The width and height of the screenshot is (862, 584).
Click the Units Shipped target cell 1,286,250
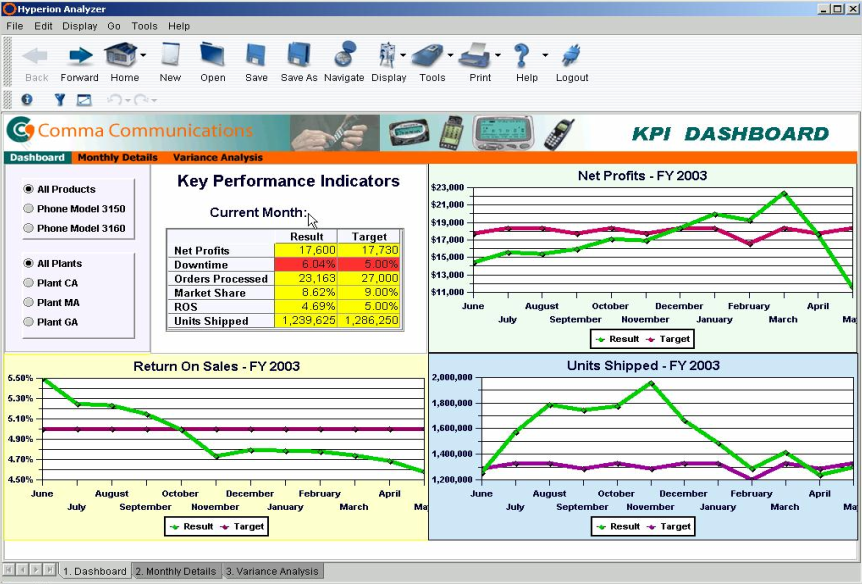(x=369, y=321)
